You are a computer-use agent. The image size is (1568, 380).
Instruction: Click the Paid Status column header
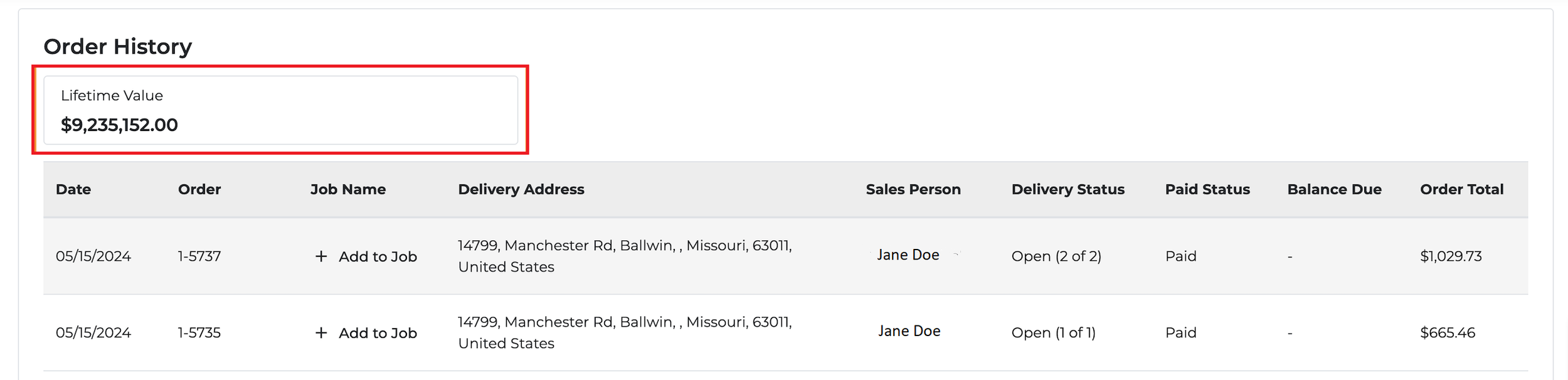point(1207,189)
